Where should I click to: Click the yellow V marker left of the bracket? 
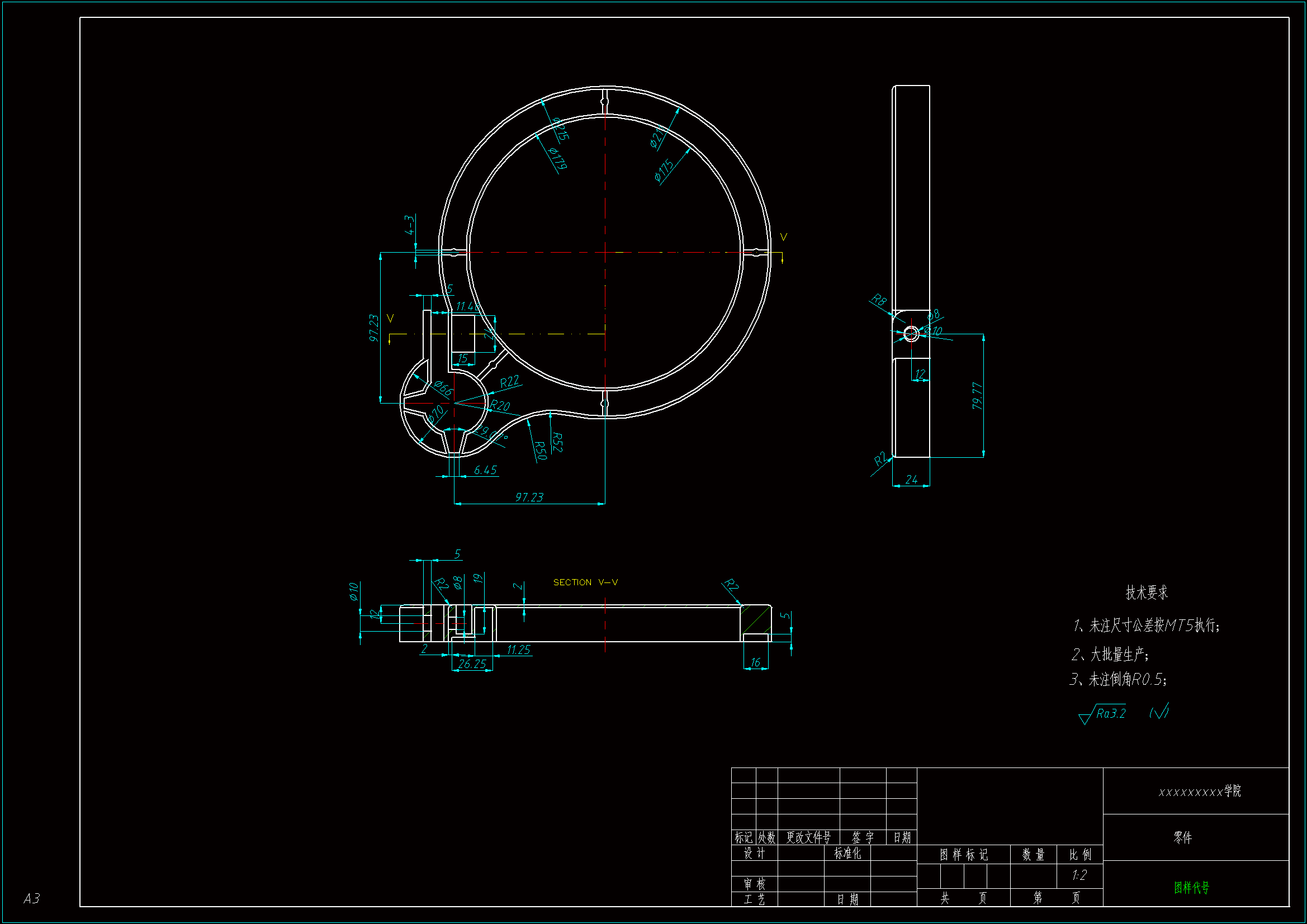tap(390, 319)
